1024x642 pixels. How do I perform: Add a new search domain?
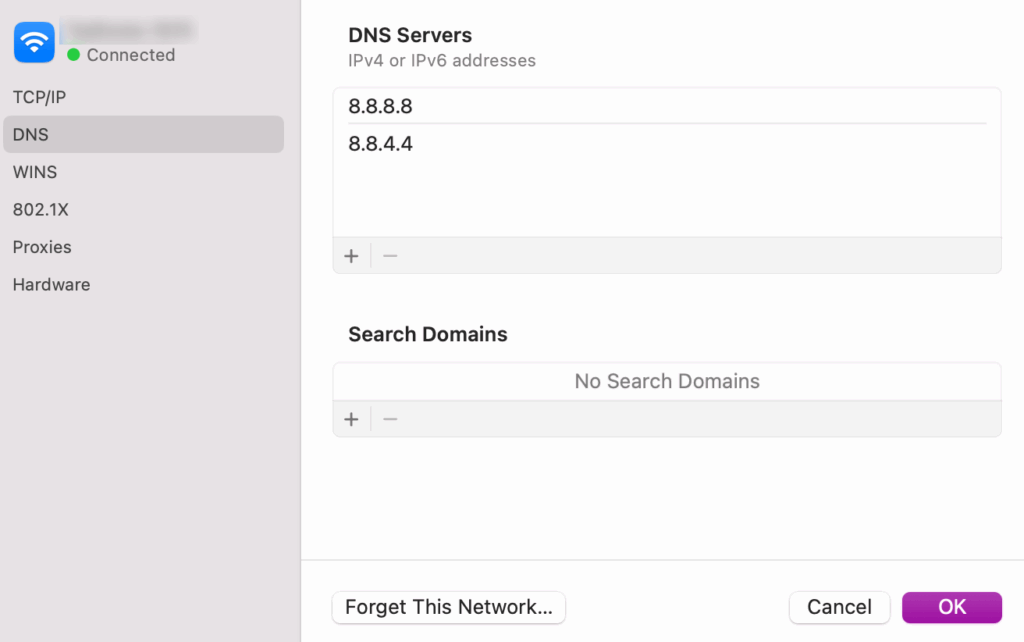351,418
